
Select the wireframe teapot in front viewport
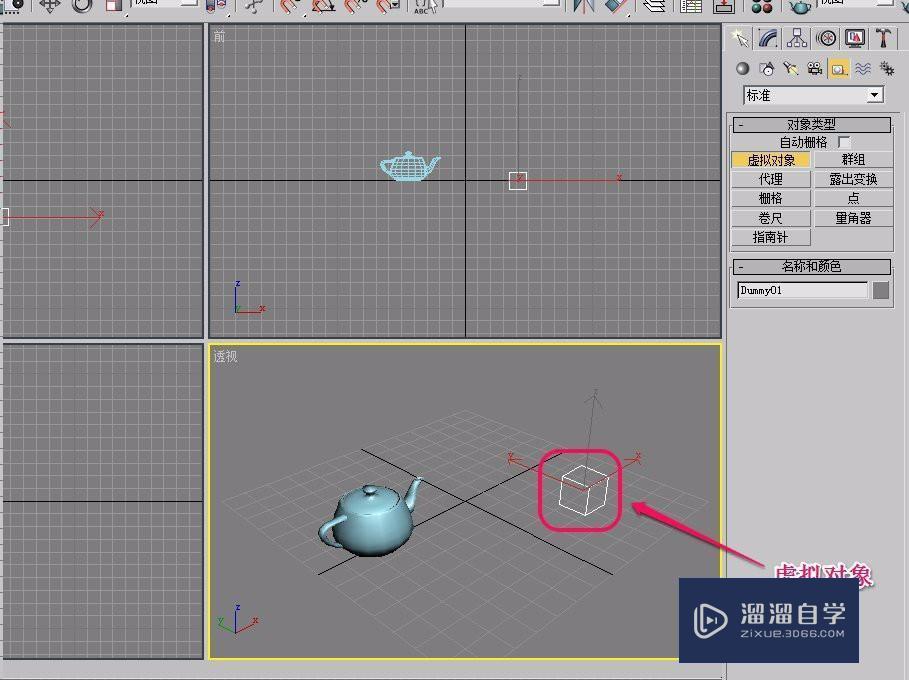coord(409,166)
